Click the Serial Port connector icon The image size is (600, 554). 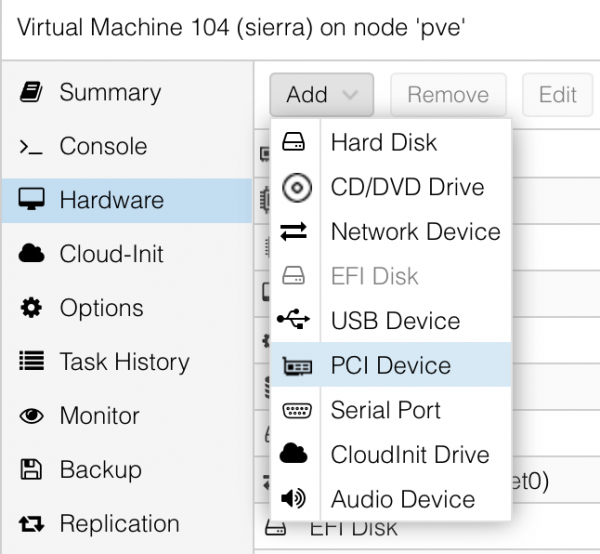[x=294, y=410]
